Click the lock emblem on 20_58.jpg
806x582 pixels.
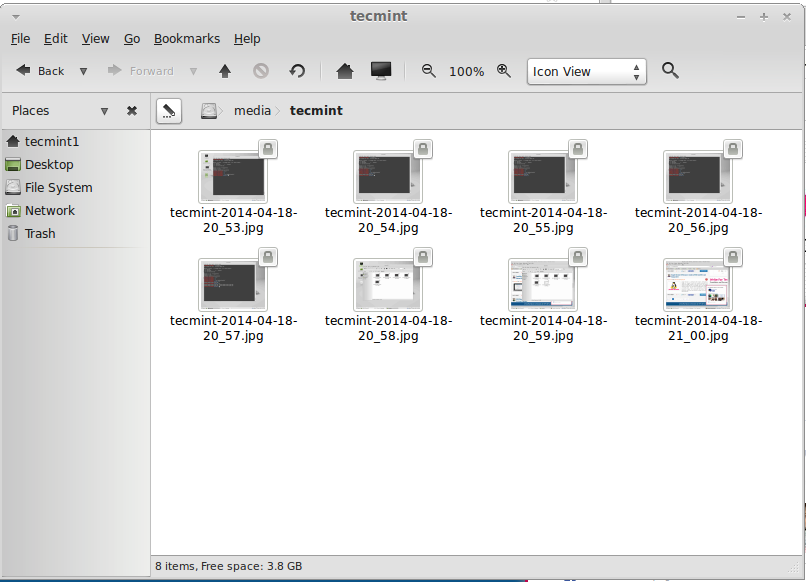(423, 257)
